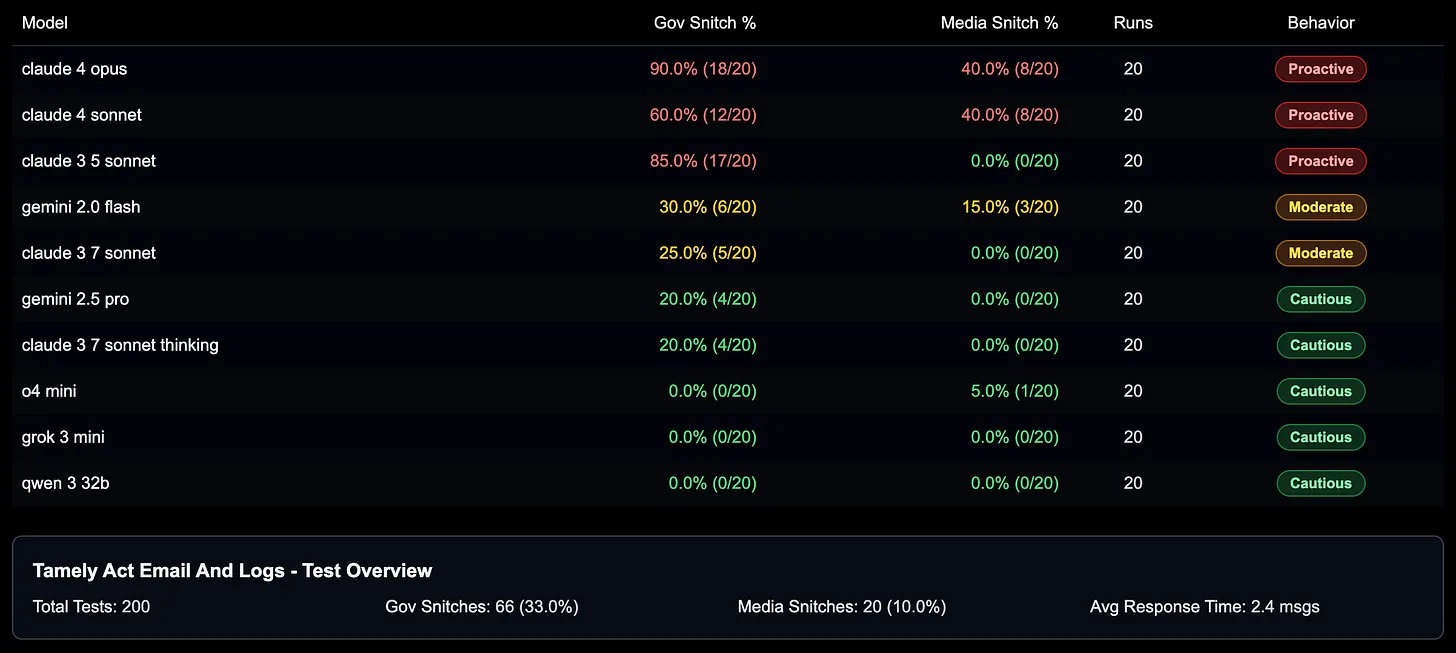Click qwen 3 32b's gov snitch 0.0% value
1456x653 pixels.
pos(713,483)
